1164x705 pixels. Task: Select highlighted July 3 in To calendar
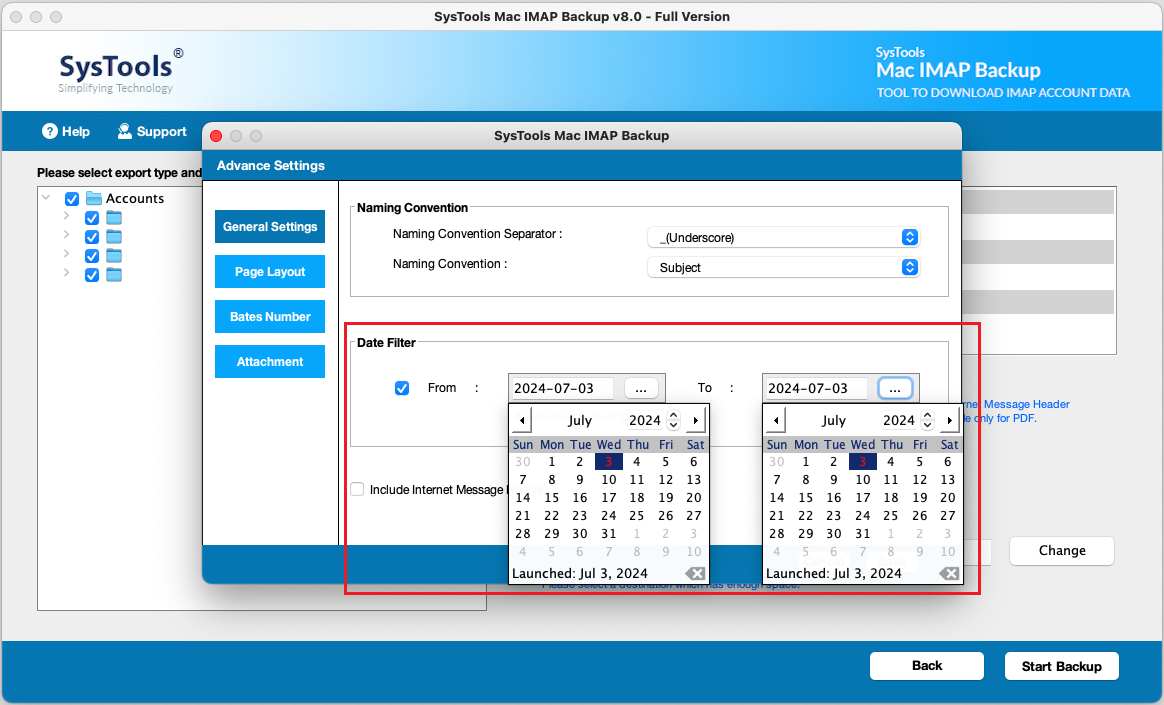pyautogui.click(x=863, y=462)
